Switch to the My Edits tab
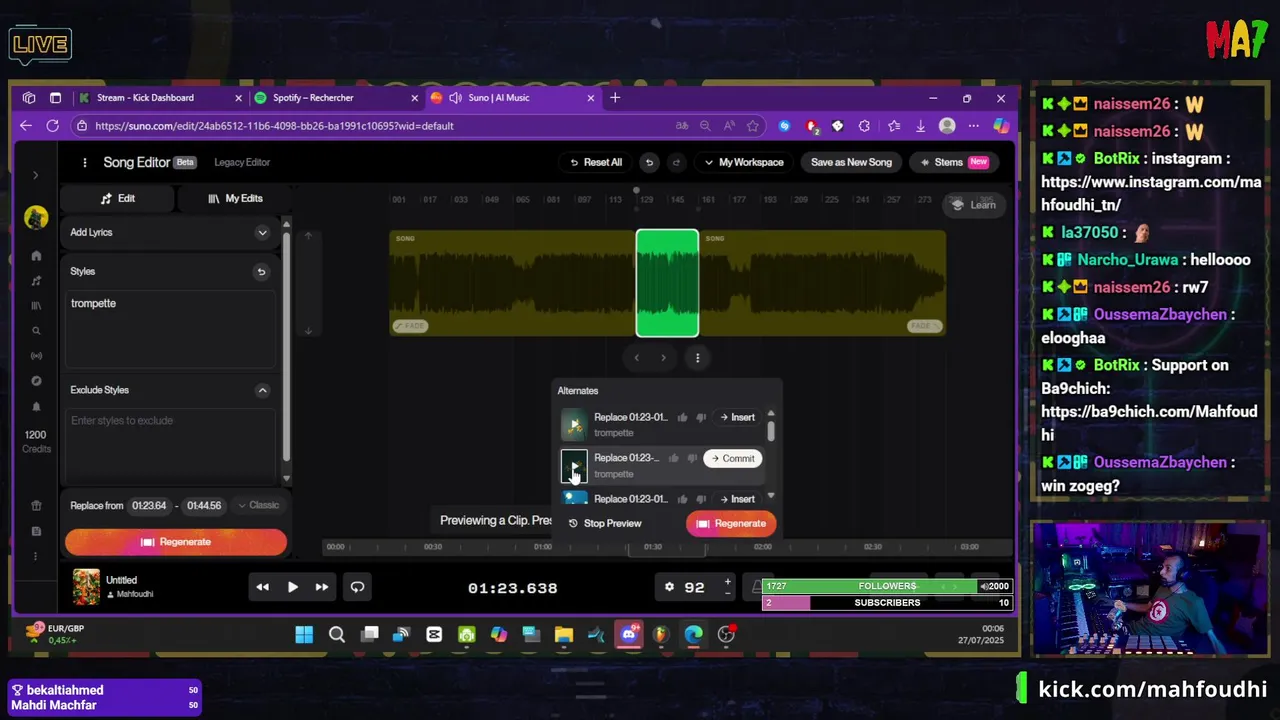Image resolution: width=1280 pixels, height=720 pixels. point(235,198)
